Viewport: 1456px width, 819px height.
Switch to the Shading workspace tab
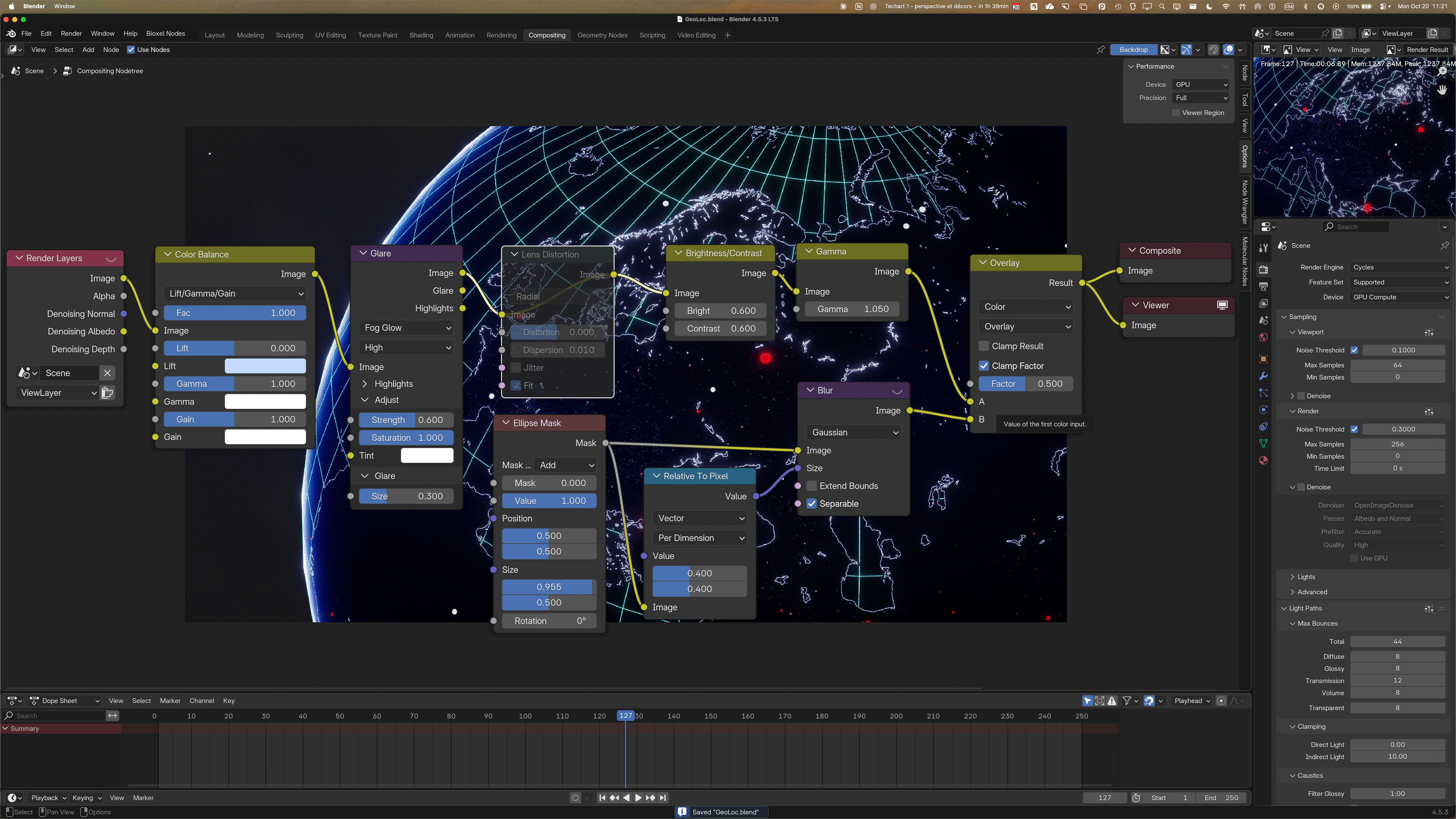point(421,35)
